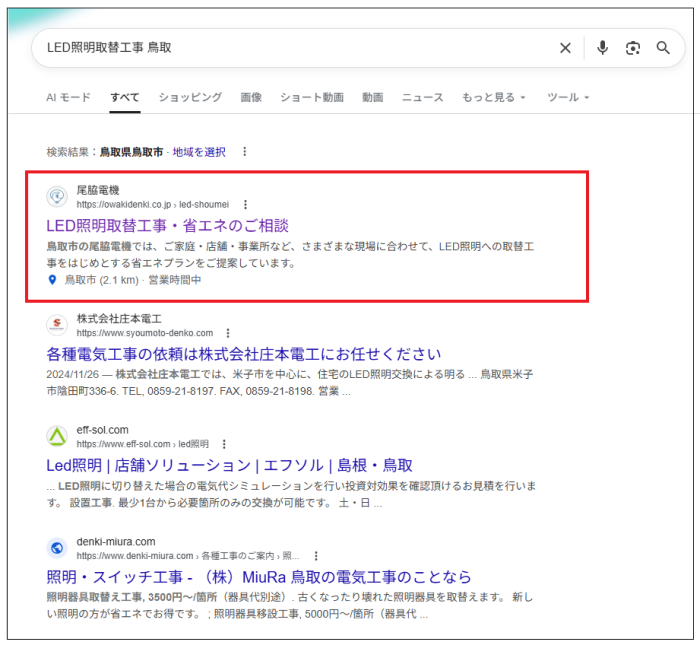Click the 鳥取市 (2.1 km) · 営業時間中 text

[133, 280]
